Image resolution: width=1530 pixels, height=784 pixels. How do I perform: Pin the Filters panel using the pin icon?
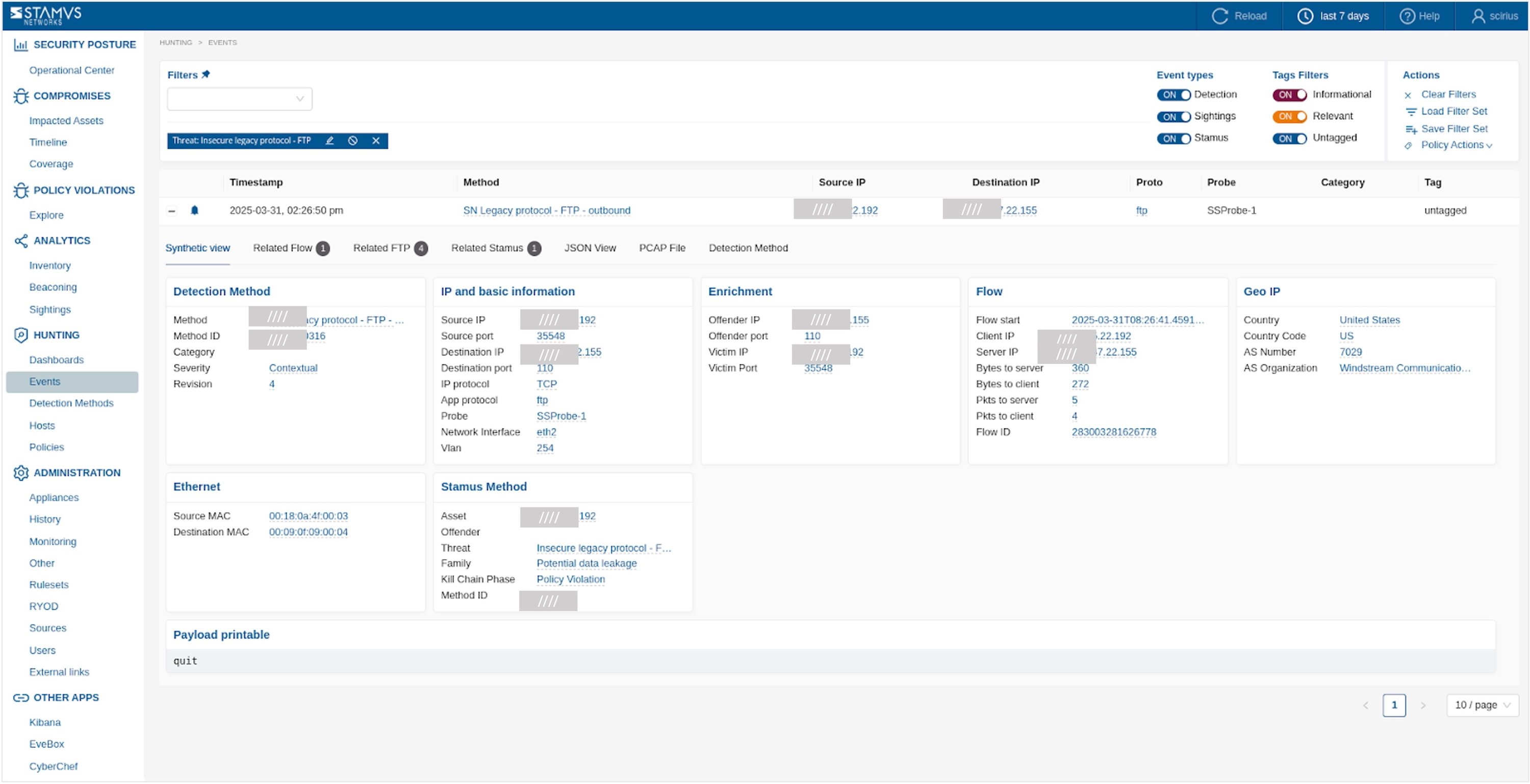pyautogui.click(x=206, y=74)
